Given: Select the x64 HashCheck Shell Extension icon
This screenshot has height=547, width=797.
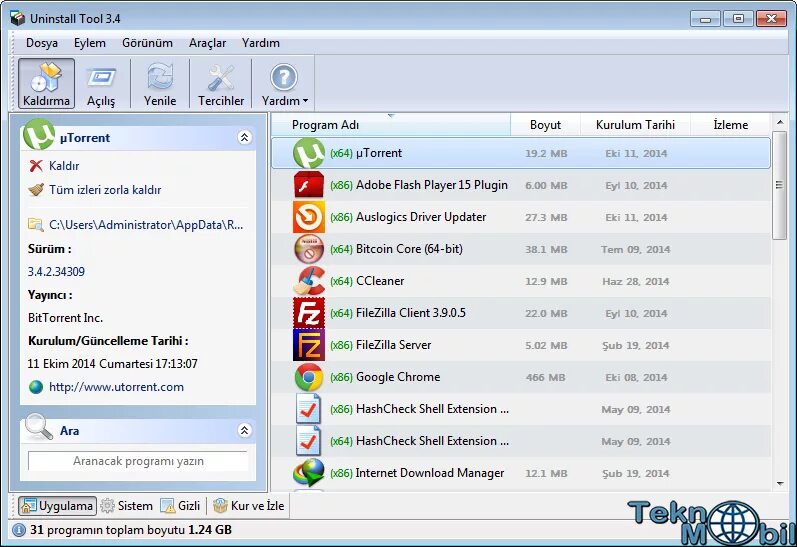Looking at the screenshot, I should click(x=309, y=441).
